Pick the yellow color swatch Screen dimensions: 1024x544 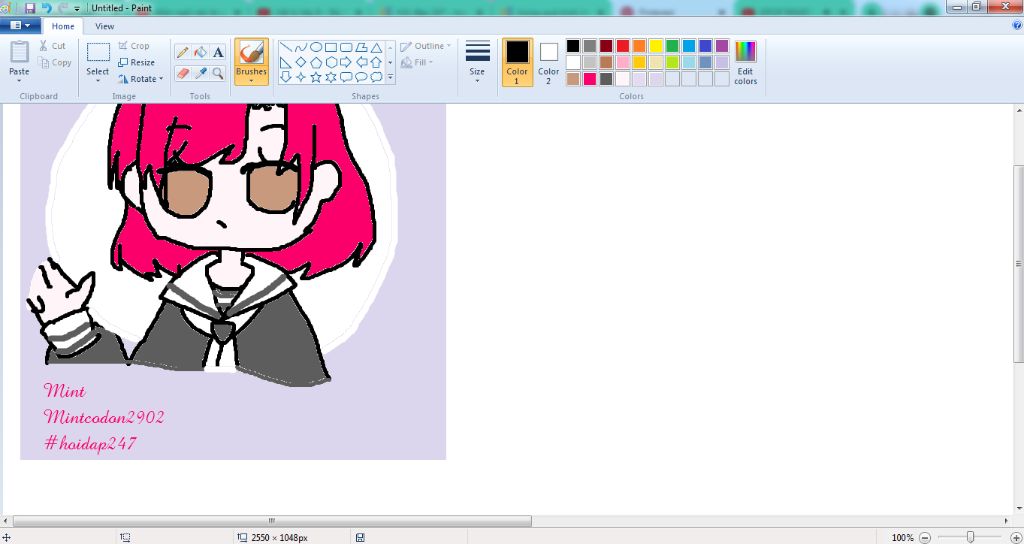point(656,46)
